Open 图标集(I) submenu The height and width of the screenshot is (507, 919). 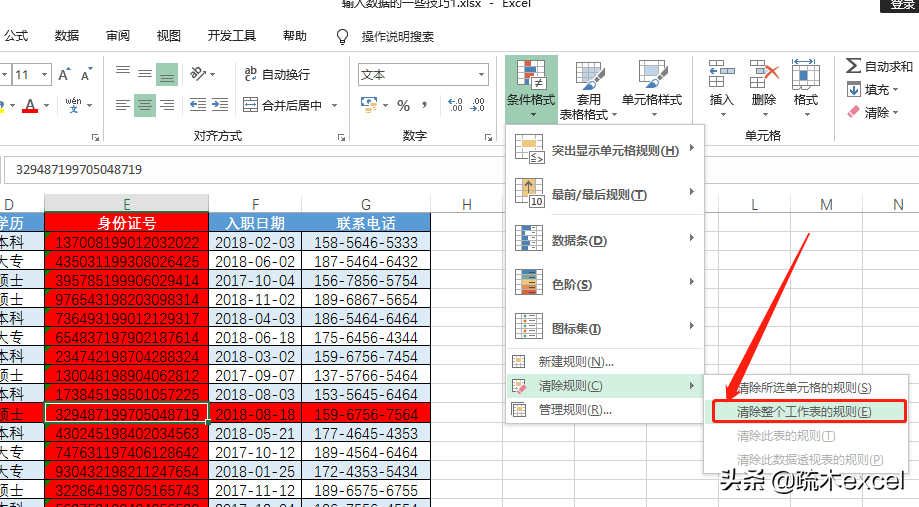pyautogui.click(x=605, y=328)
